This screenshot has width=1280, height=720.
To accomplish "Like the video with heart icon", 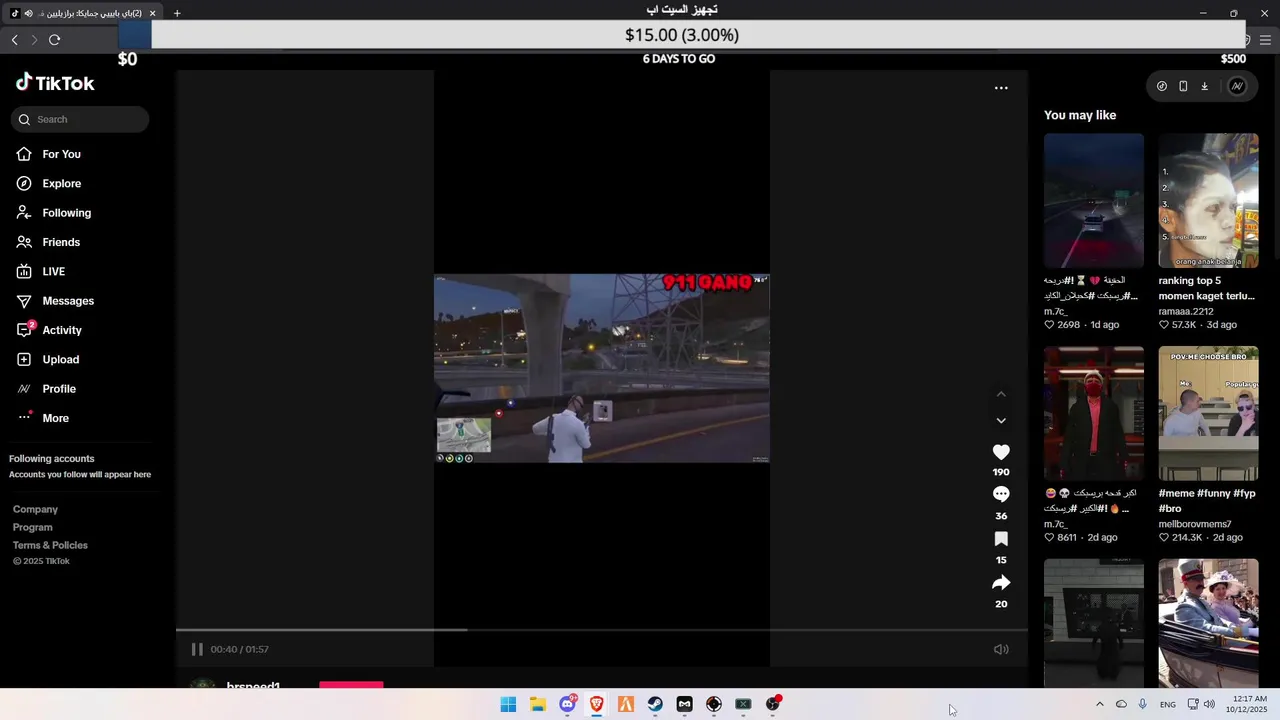I will 1001,452.
